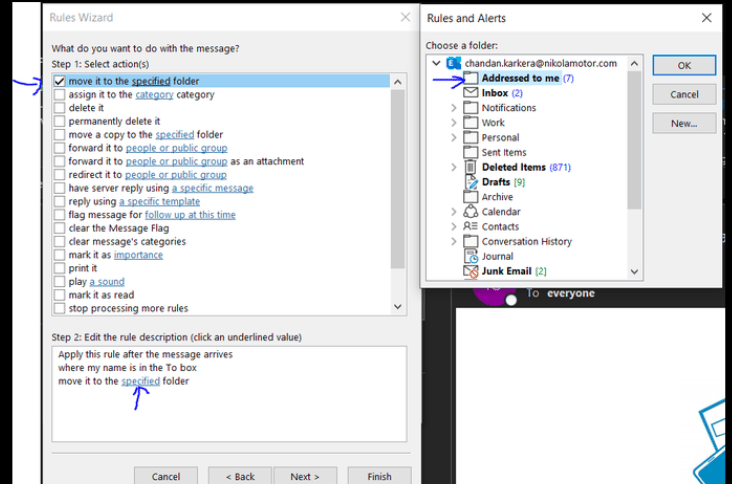
Task: Click the Inbox envelope icon
Action: click(x=471, y=92)
